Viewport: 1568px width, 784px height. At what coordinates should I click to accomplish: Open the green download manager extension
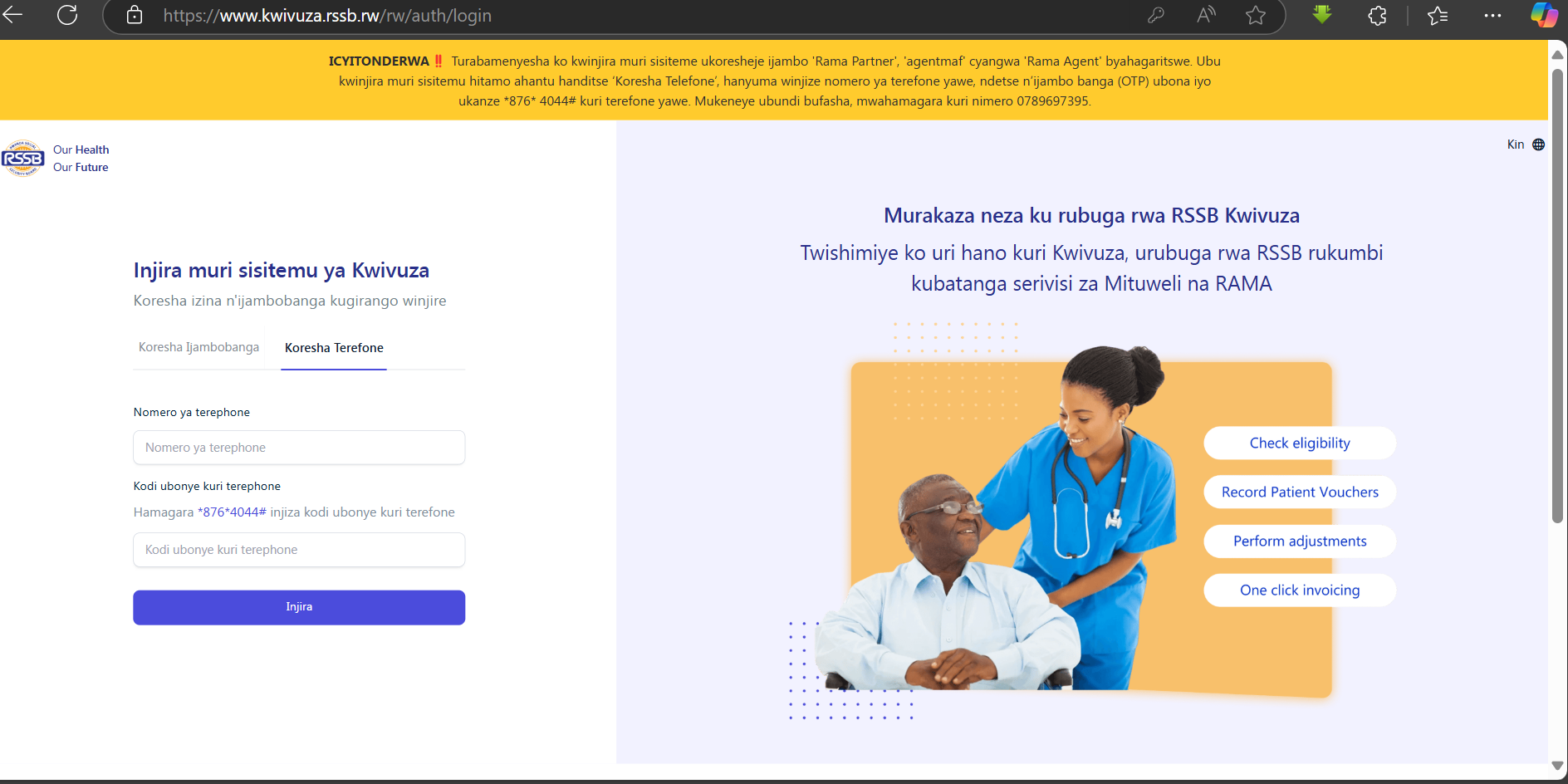(x=1322, y=14)
